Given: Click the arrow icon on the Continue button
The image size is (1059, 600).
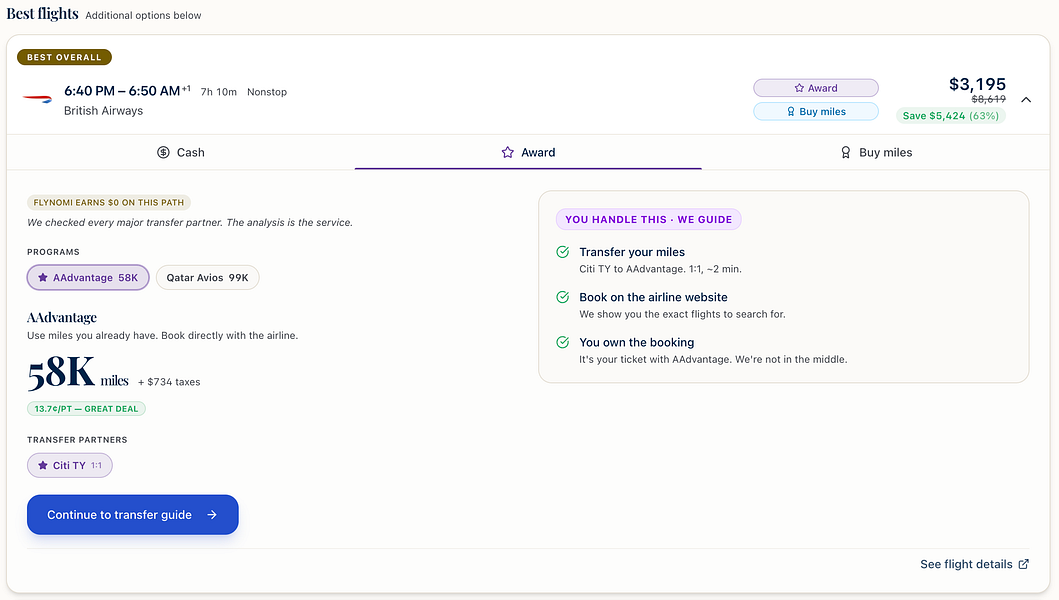Looking at the screenshot, I should (x=212, y=515).
